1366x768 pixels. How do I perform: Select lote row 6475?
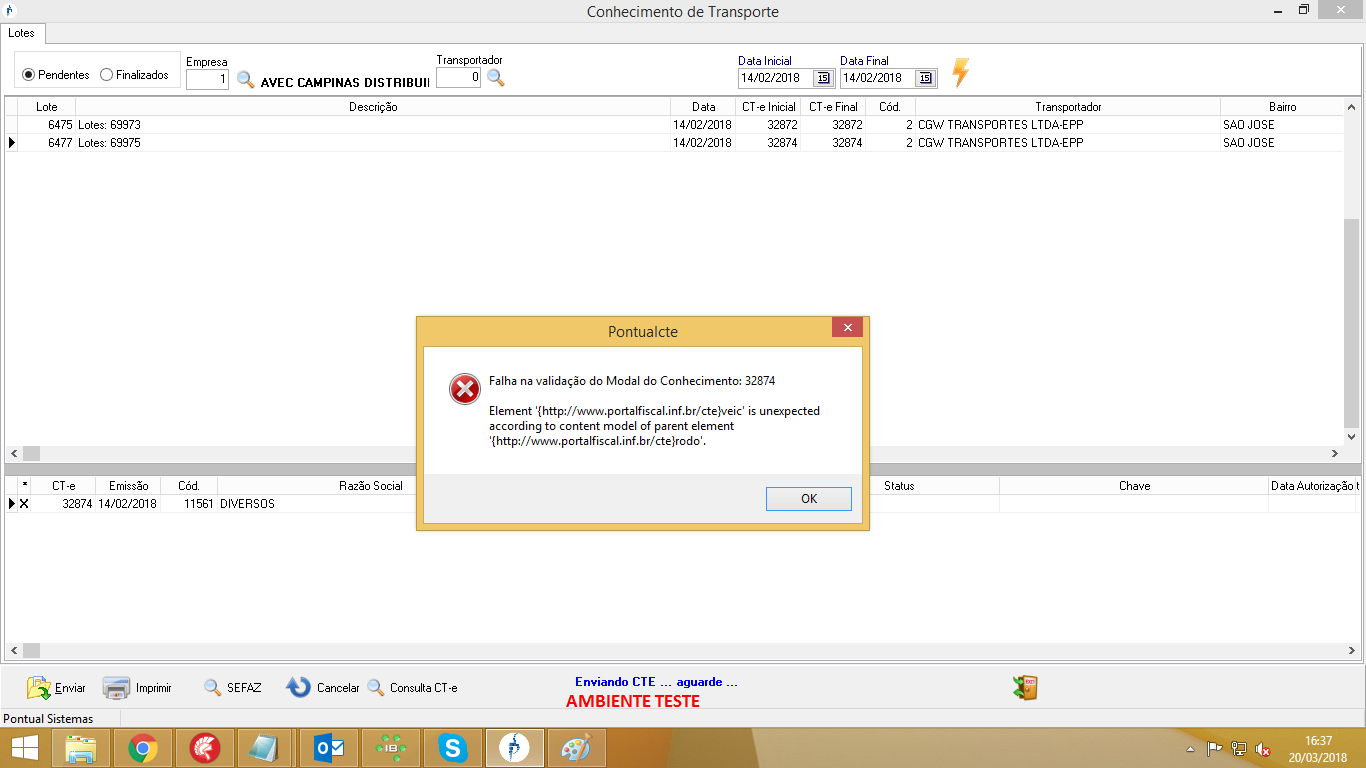click(675, 125)
